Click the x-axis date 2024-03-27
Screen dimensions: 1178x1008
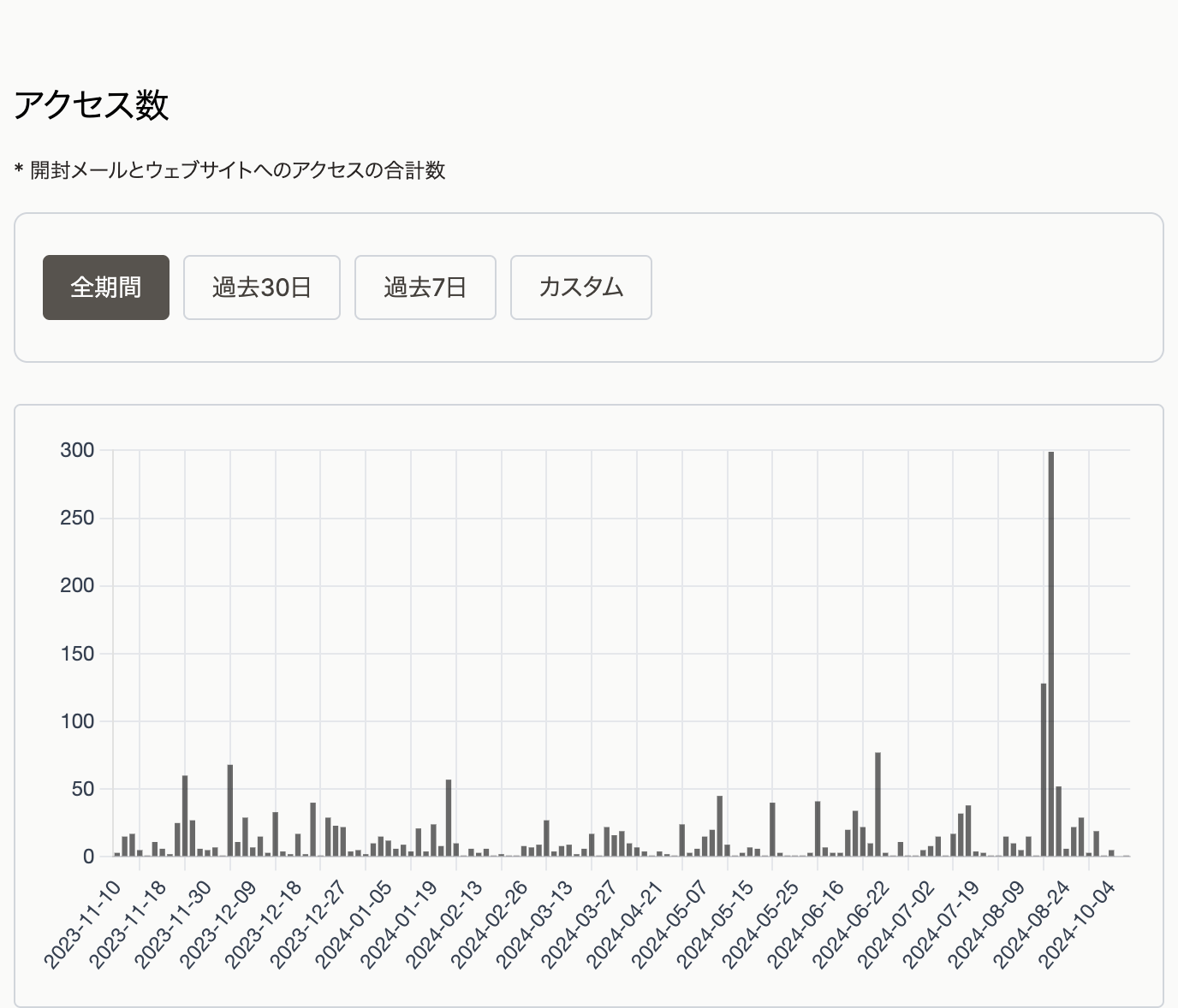[580, 923]
